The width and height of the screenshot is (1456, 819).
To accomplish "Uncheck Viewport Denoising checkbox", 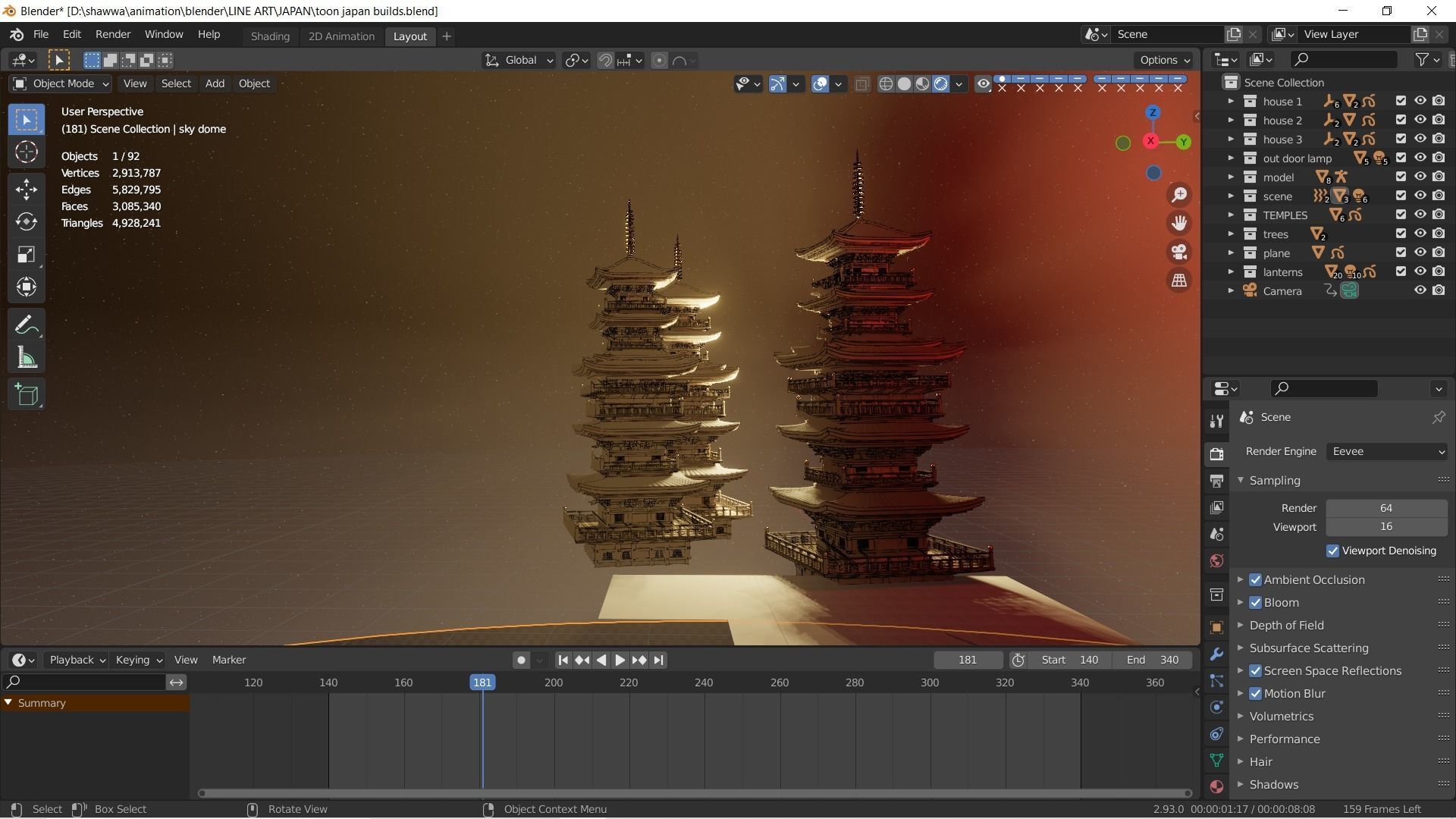I will (x=1332, y=551).
